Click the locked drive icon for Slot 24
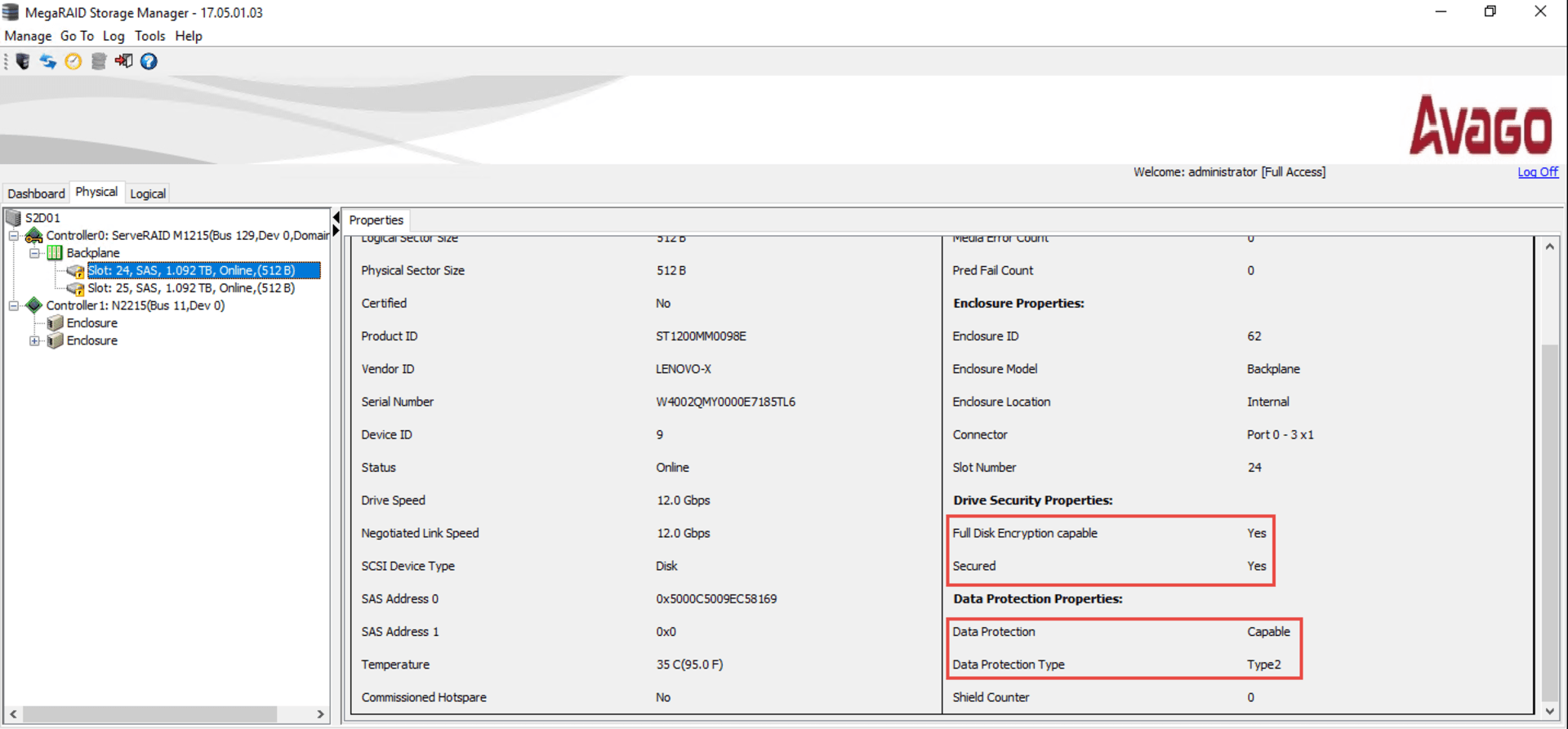Screen dimensions: 1568x729 click(76, 271)
